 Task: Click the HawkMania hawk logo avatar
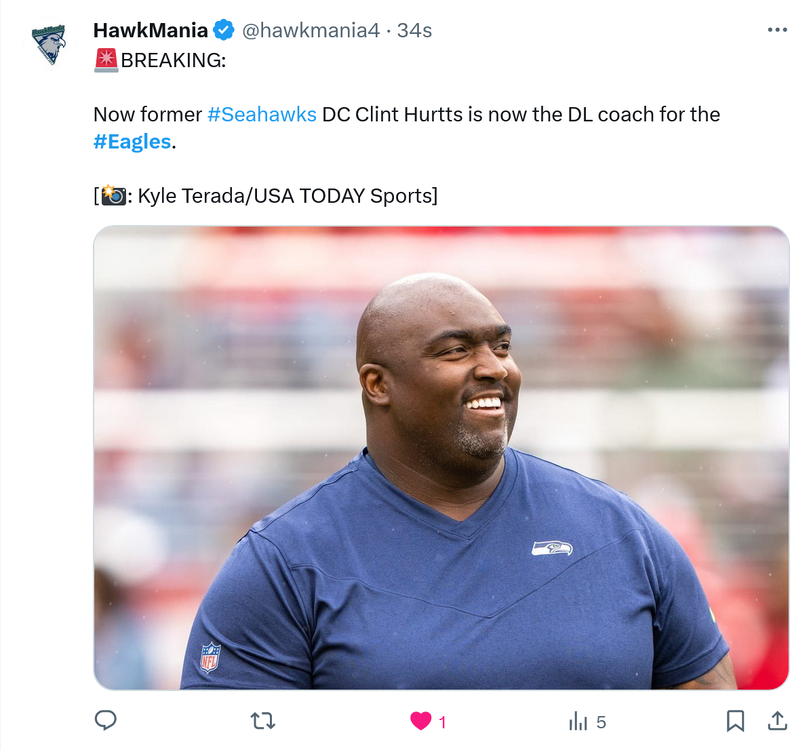49,44
